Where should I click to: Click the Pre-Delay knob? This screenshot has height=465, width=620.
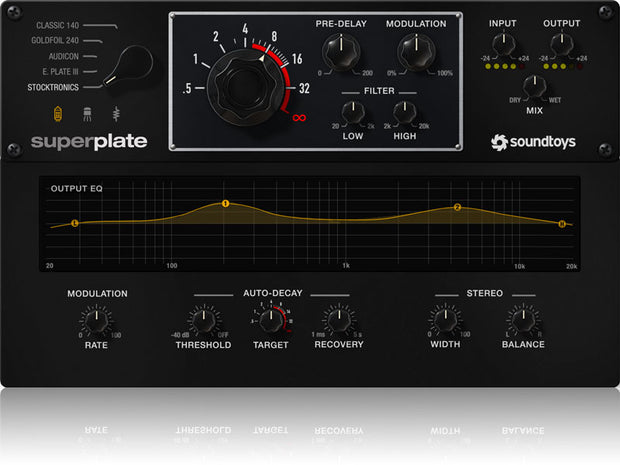341,52
